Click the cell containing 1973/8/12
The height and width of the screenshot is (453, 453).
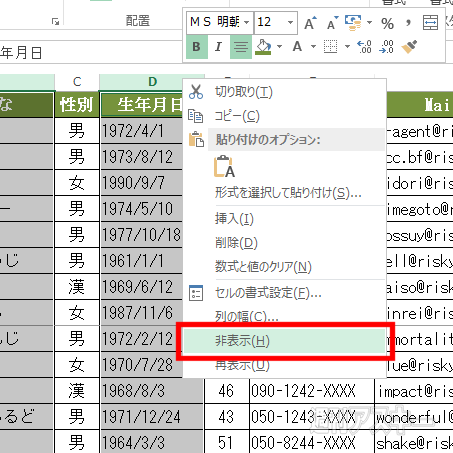pyautogui.click(x=142, y=157)
